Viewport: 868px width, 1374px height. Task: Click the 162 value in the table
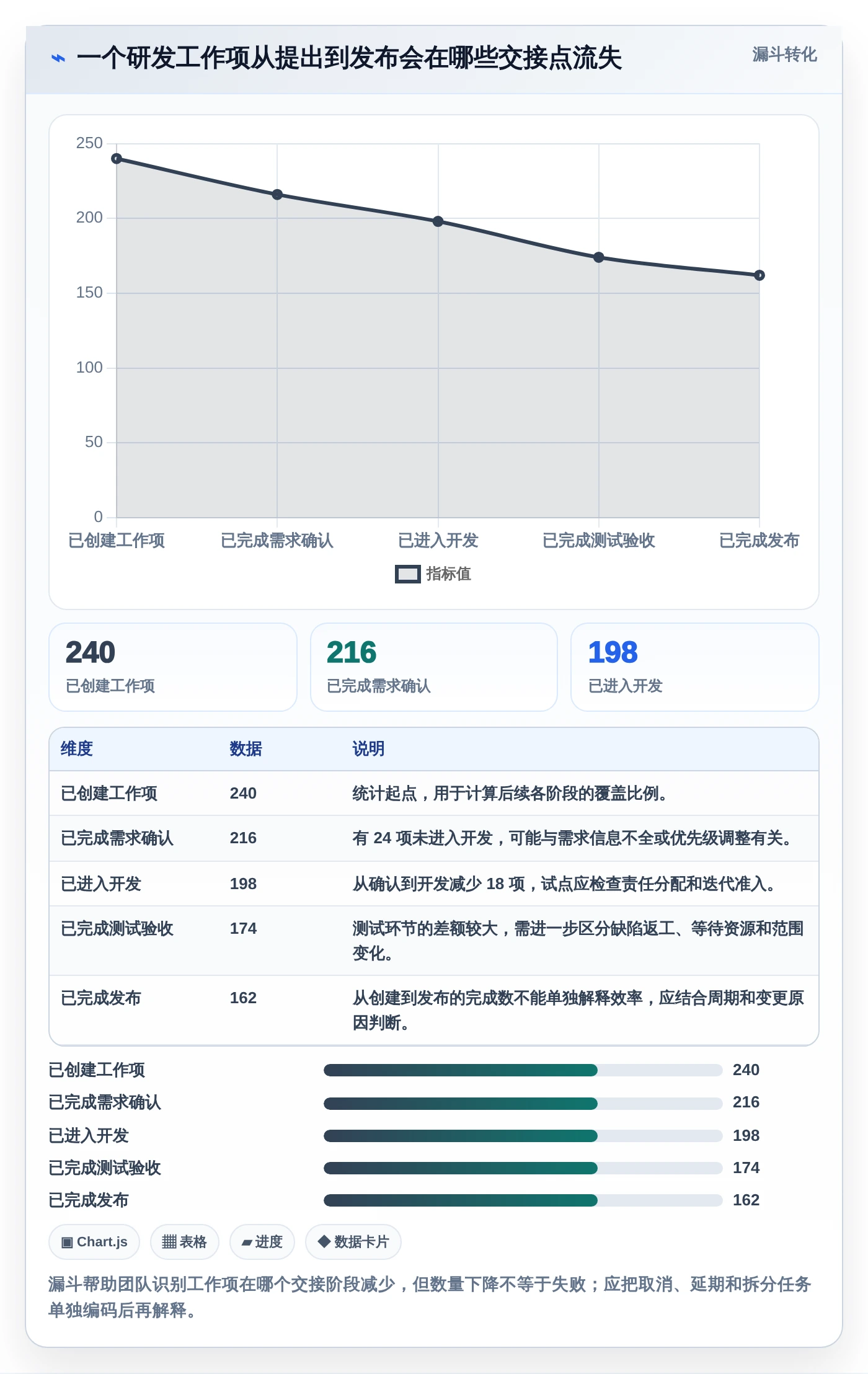(x=243, y=998)
